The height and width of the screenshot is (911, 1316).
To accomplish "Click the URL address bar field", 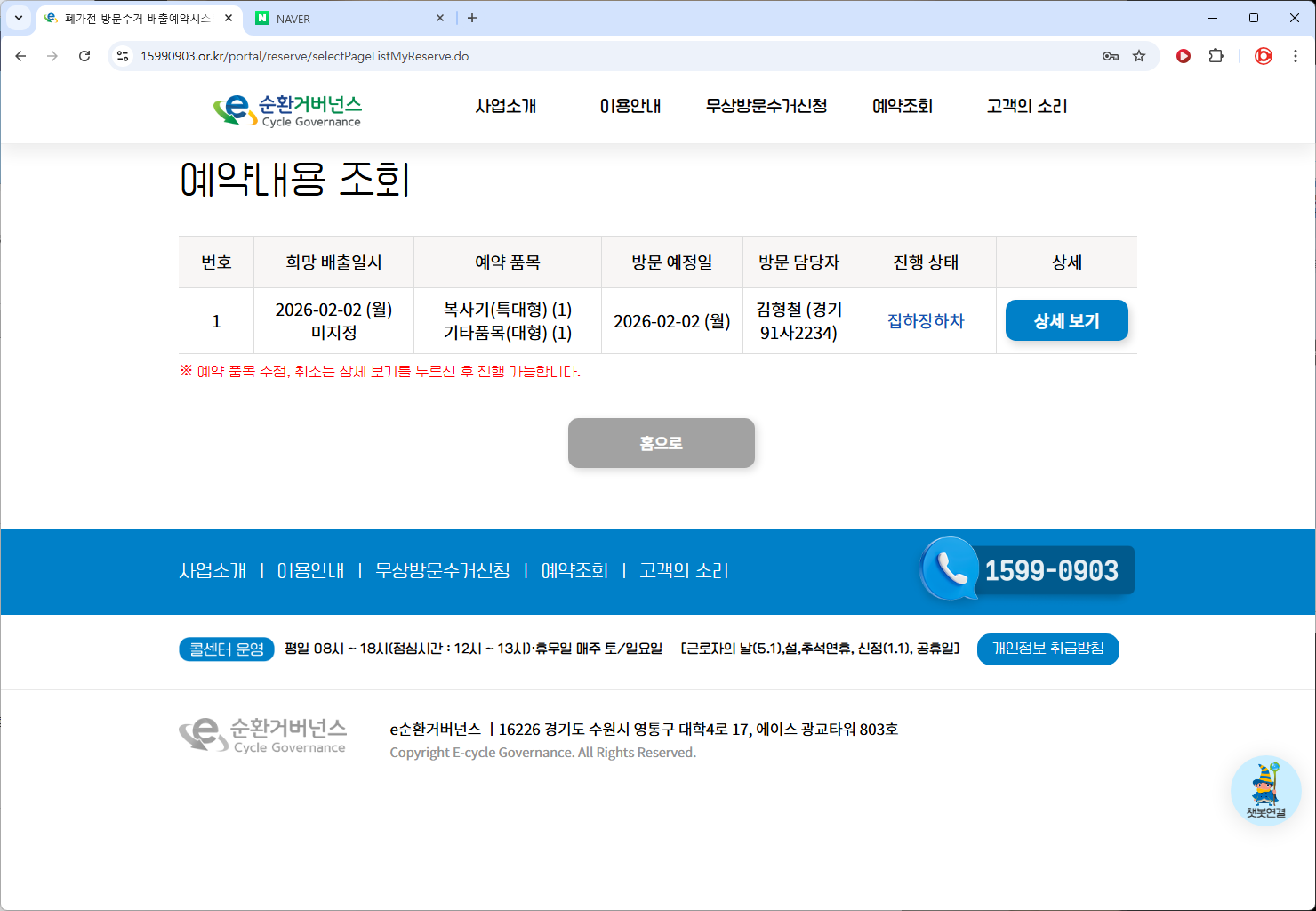I will (x=605, y=56).
